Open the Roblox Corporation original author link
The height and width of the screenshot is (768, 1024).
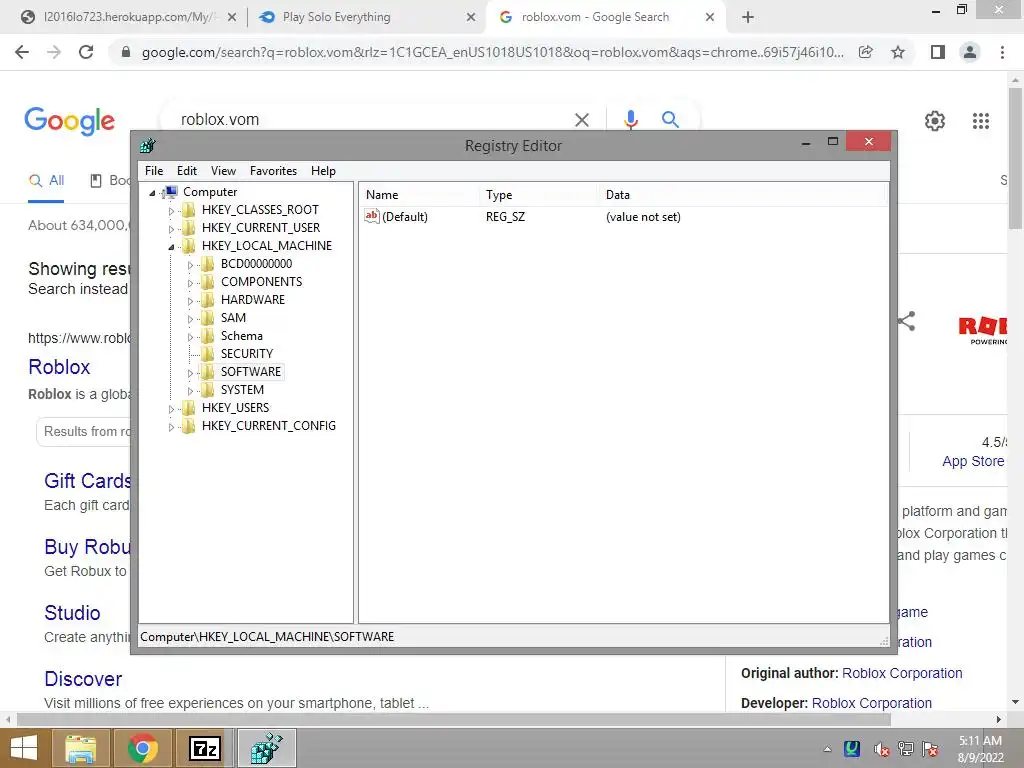902,673
